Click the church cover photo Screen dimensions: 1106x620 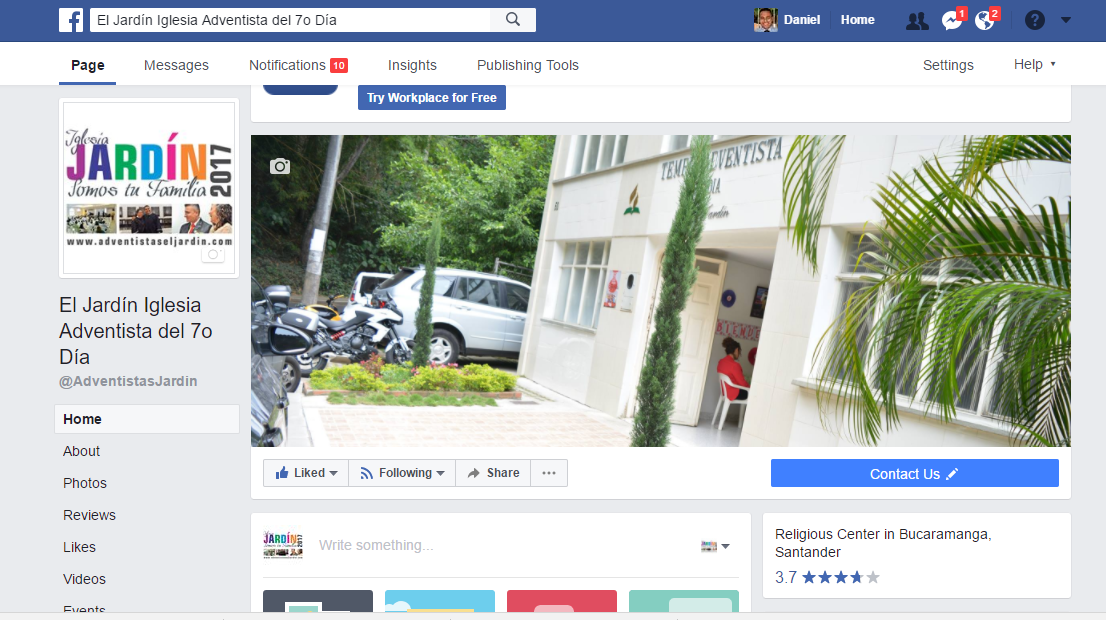[661, 291]
